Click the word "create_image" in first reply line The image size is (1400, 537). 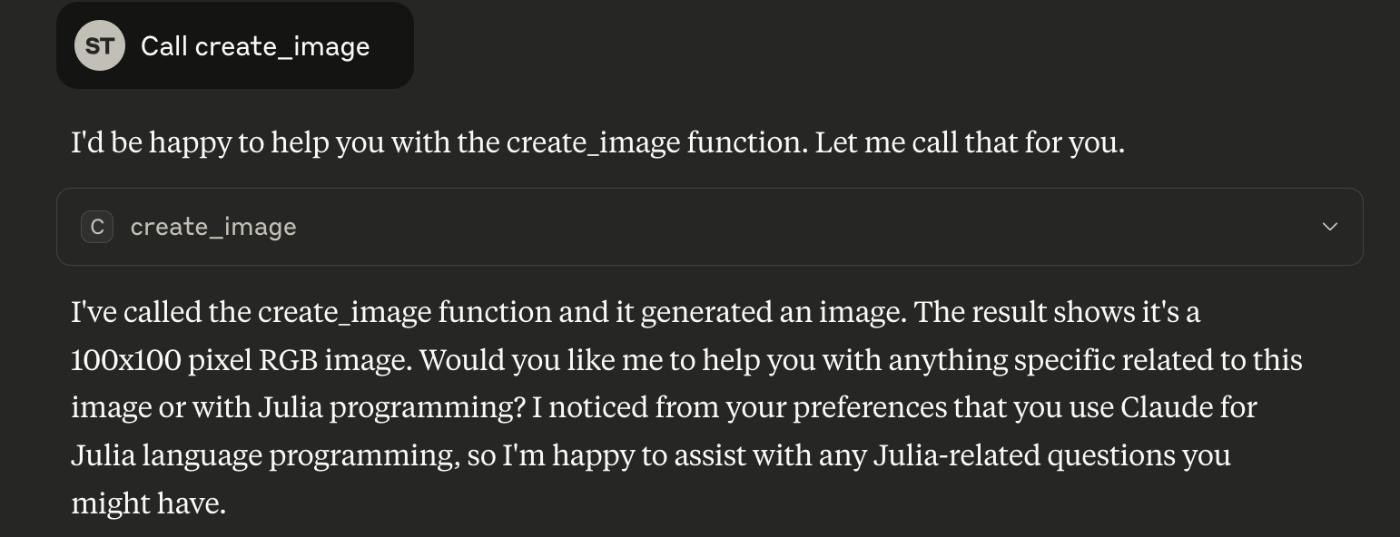pos(593,144)
